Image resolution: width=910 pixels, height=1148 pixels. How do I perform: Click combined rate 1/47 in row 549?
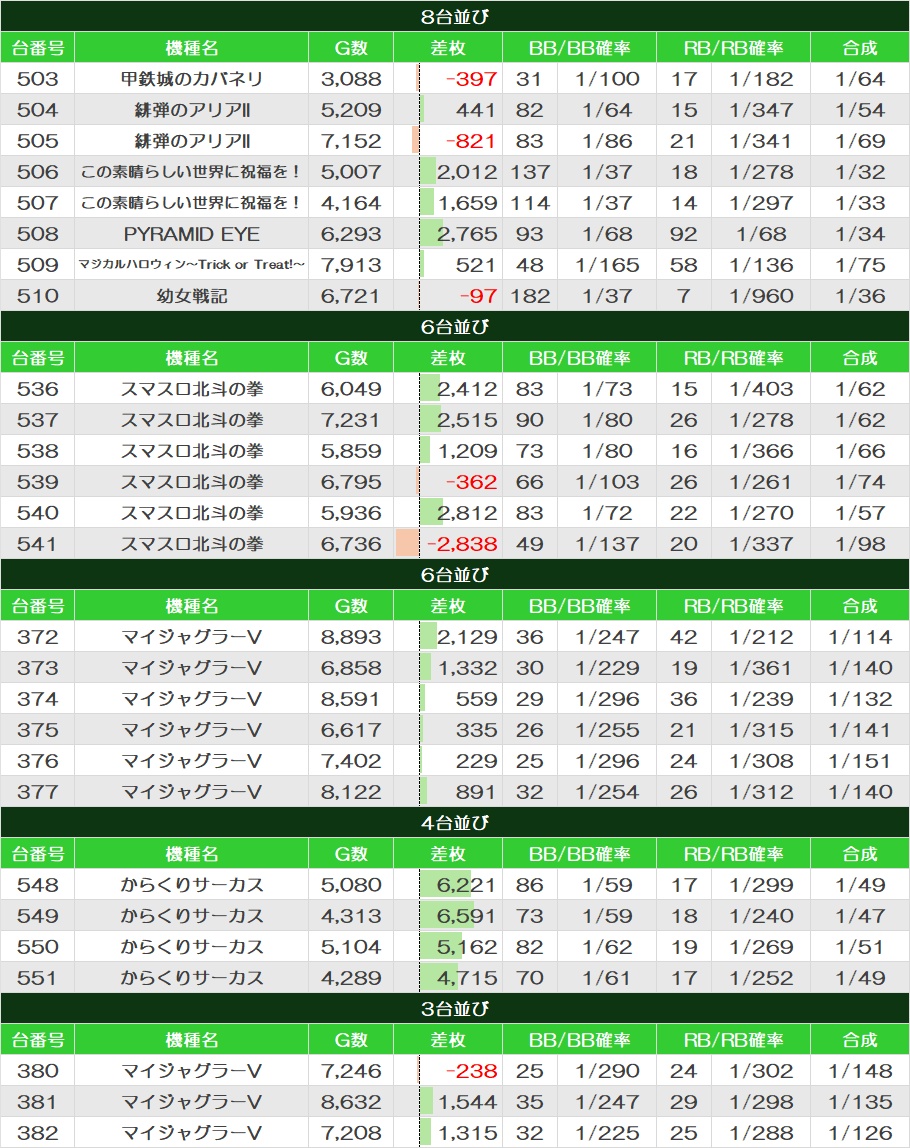coord(860,916)
